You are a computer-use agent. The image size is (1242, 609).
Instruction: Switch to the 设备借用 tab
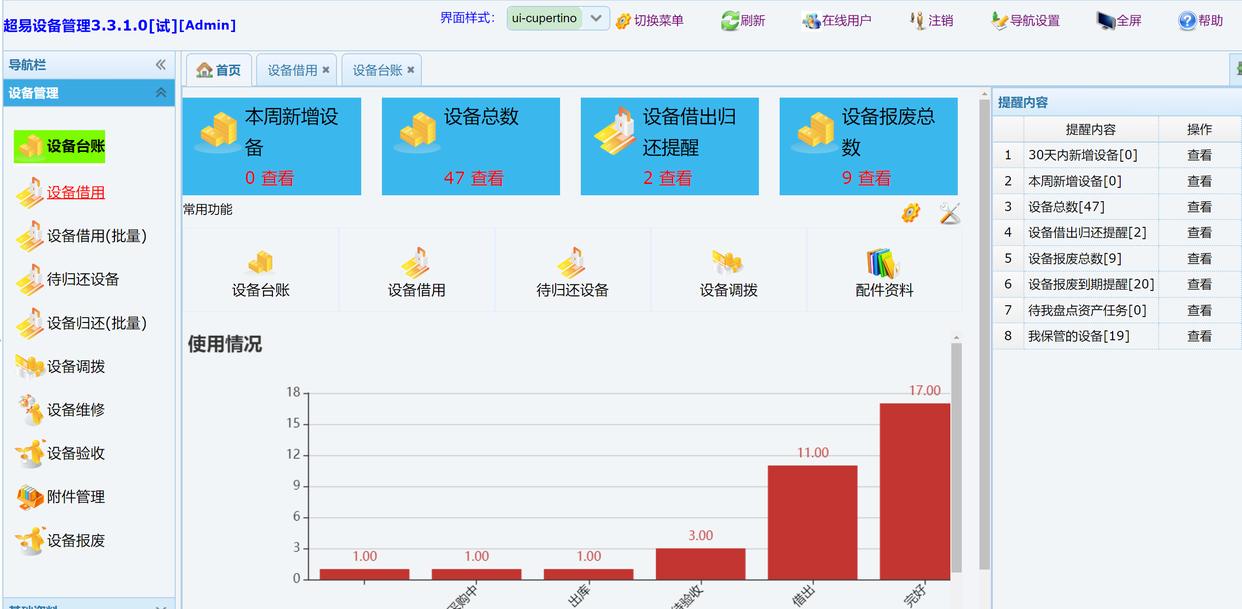tap(291, 70)
